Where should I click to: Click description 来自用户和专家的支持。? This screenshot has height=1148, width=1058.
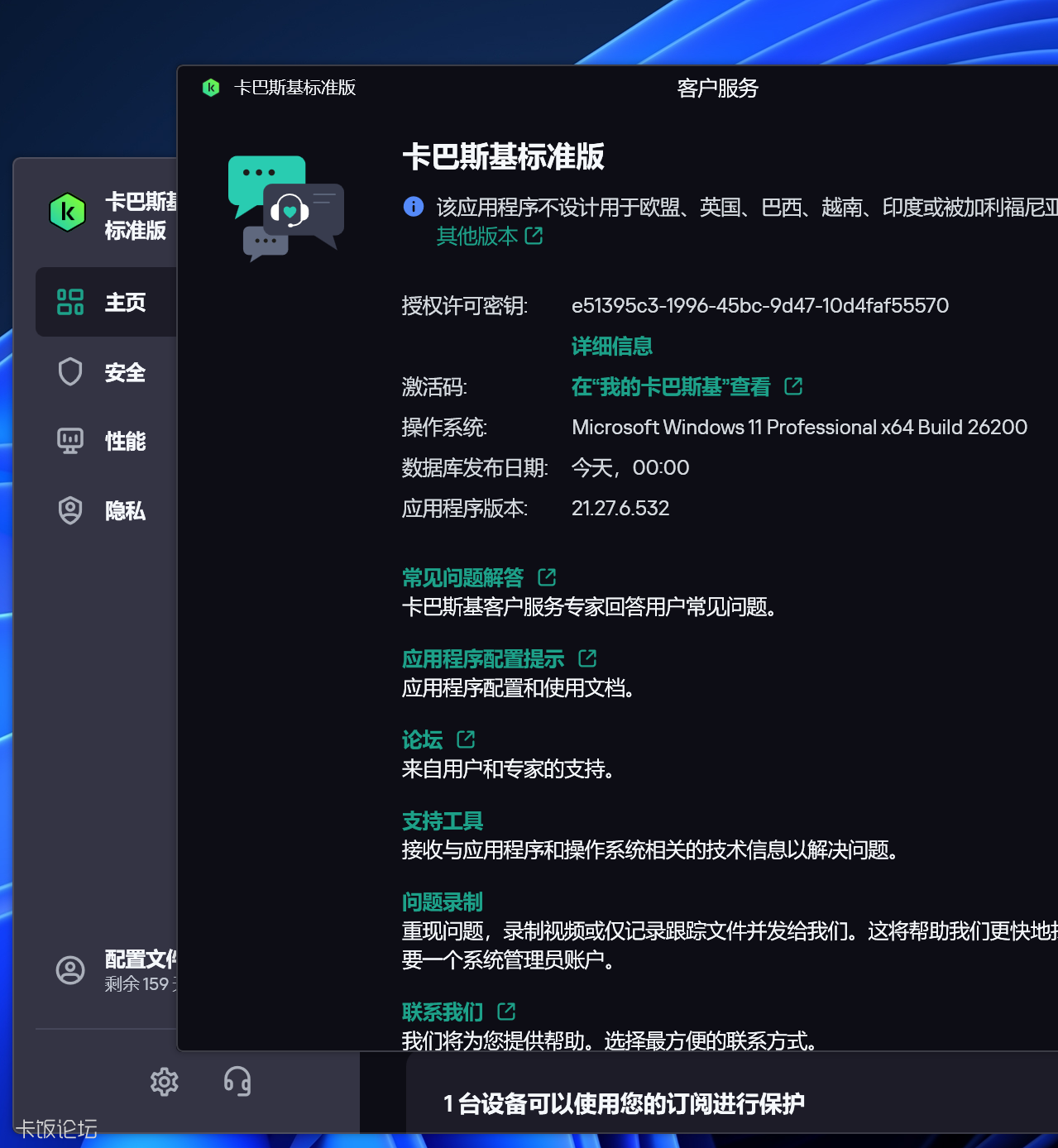pyautogui.click(x=508, y=769)
